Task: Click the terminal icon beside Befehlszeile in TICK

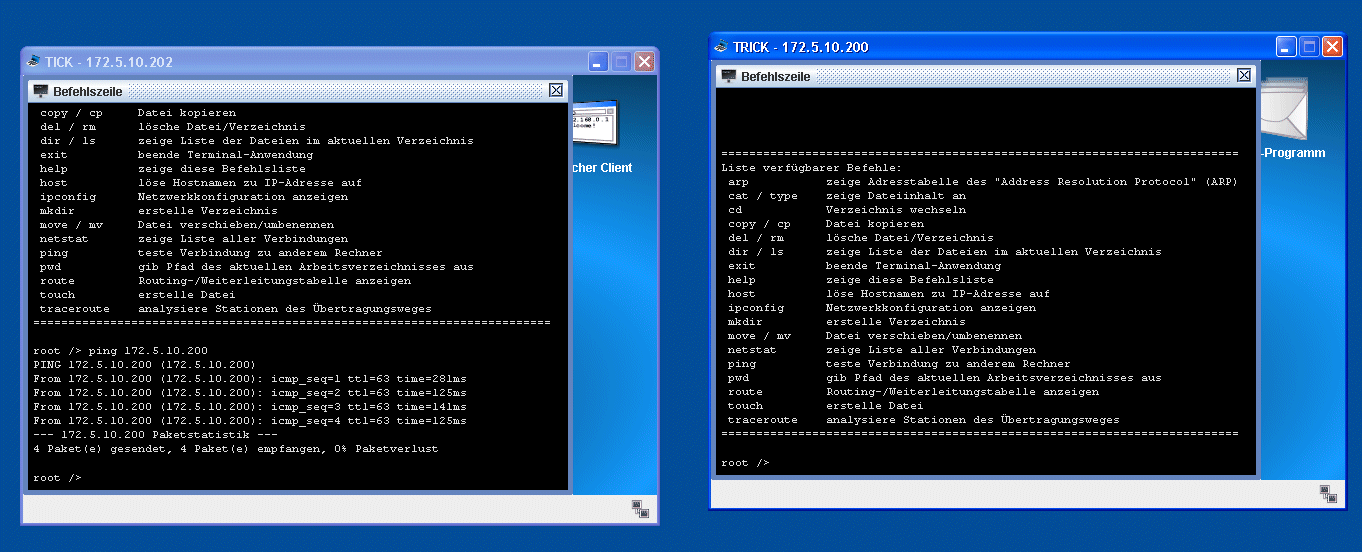Action: tap(40, 91)
